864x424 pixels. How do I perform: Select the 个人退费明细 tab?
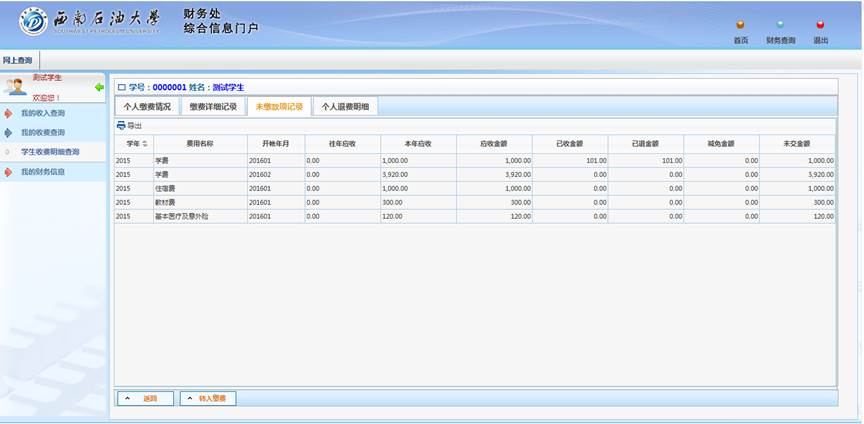[x=344, y=106]
